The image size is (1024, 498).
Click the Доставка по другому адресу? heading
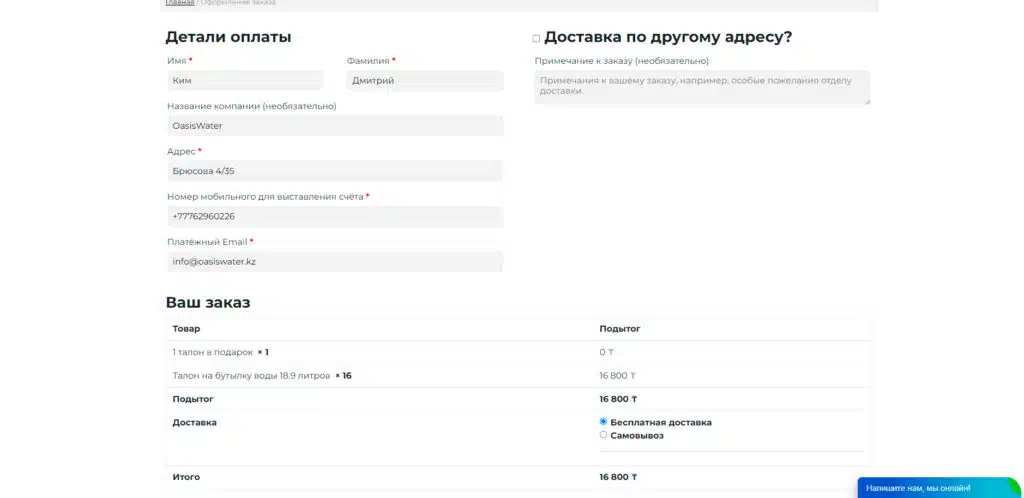pos(668,37)
